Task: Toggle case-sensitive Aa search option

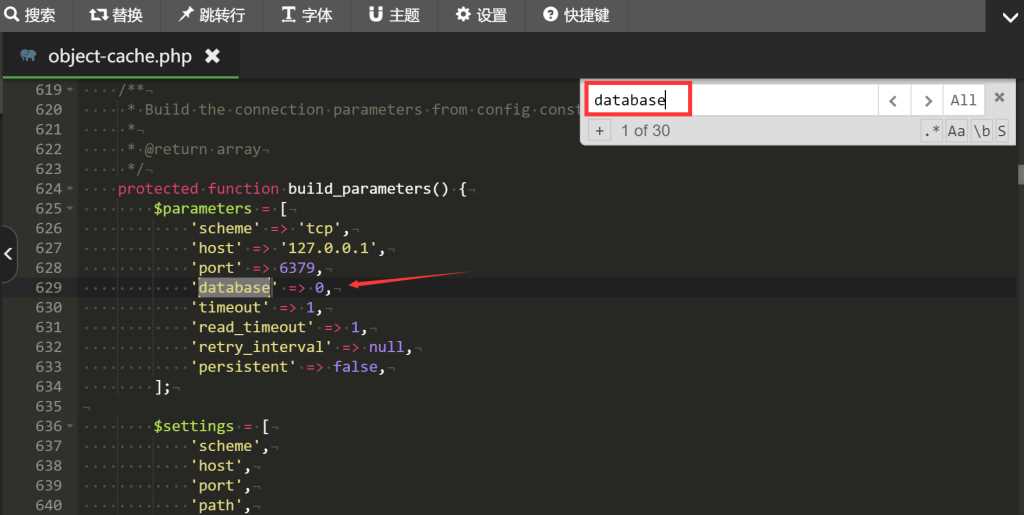Action: [957, 131]
